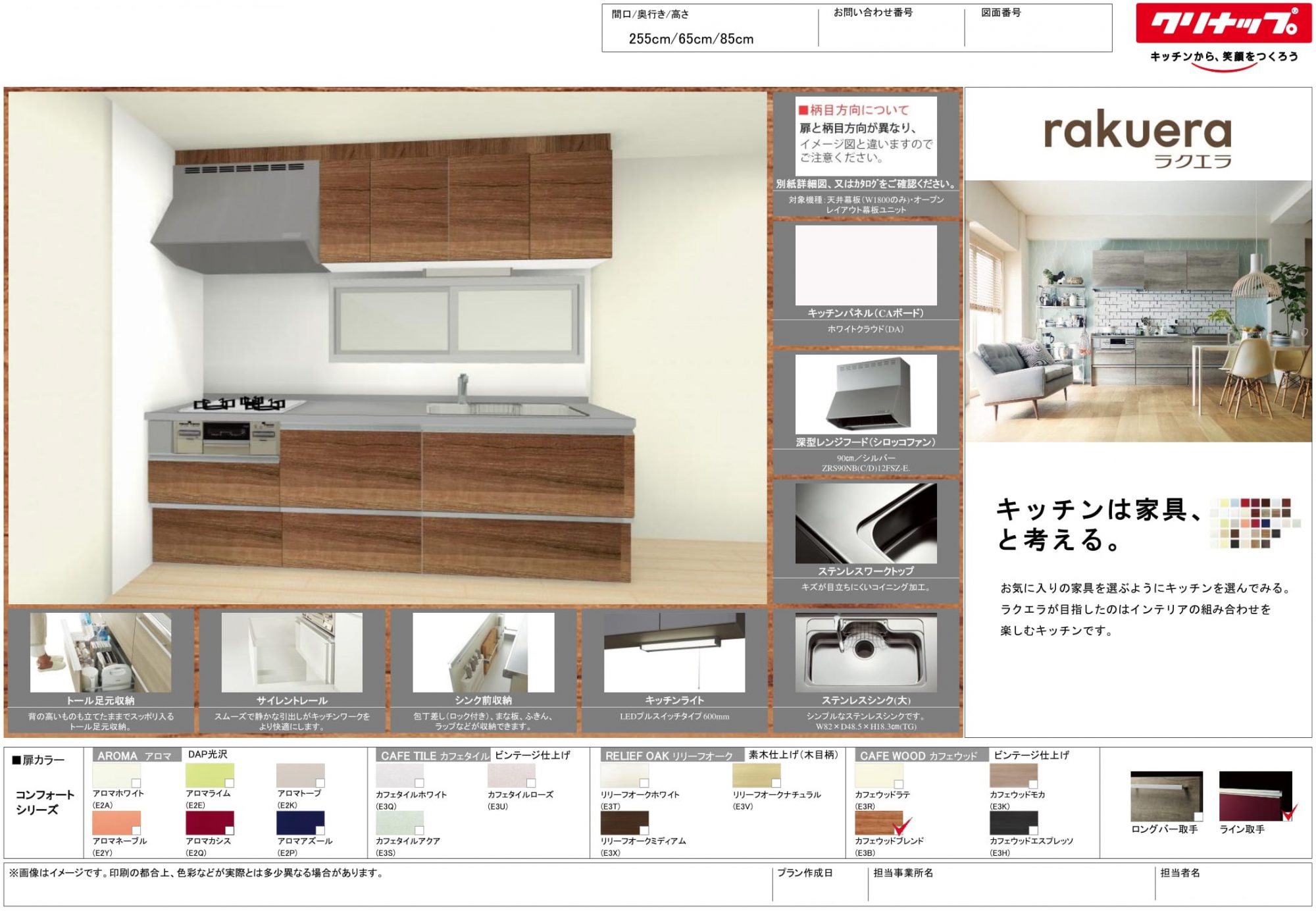Tick the ロングバー取手 handle checkbox
Screen dimensions: 1316x911
coord(1199,816)
